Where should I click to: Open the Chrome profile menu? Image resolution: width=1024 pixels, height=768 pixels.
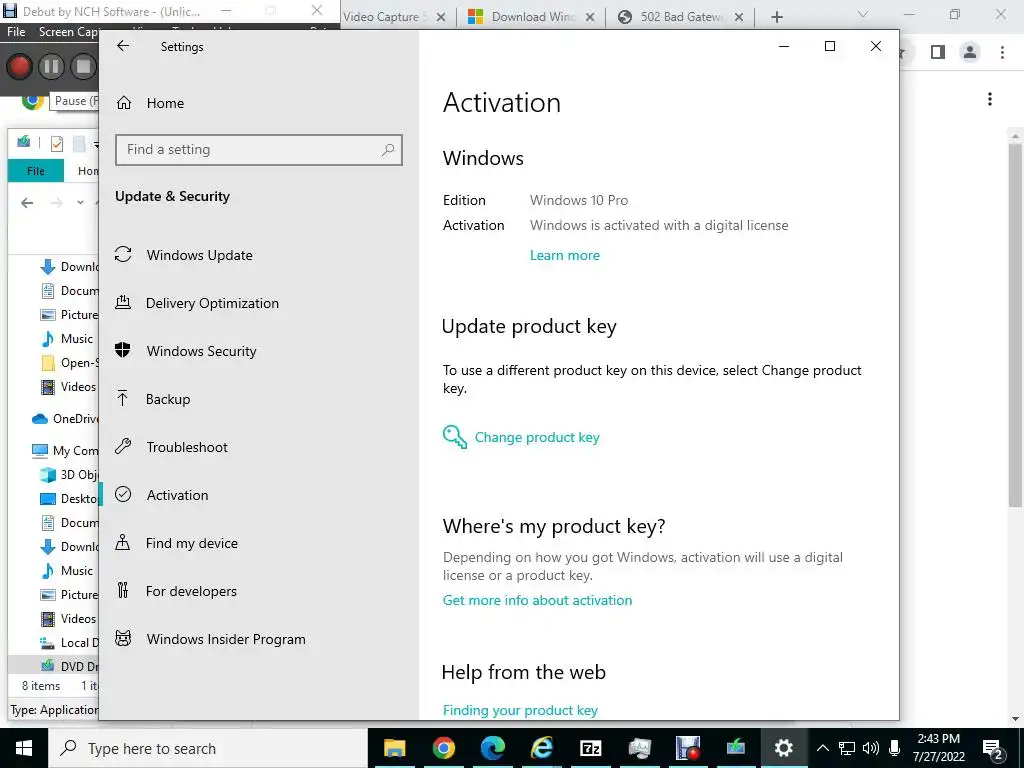tap(970, 52)
